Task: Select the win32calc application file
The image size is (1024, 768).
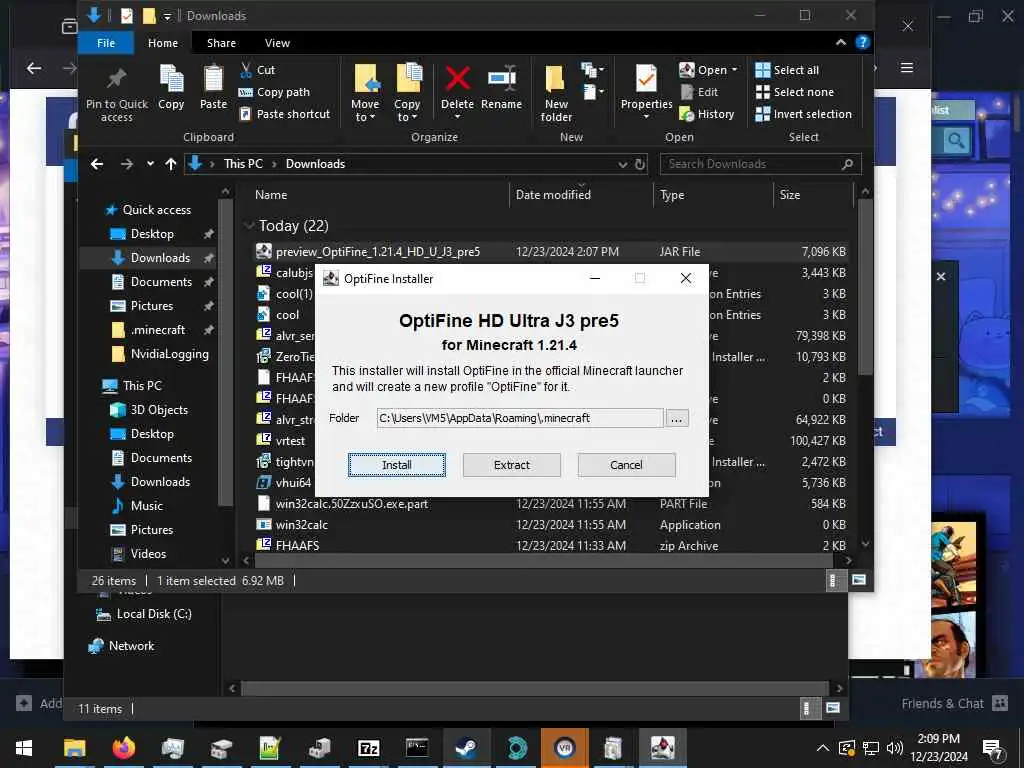Action: point(302,524)
